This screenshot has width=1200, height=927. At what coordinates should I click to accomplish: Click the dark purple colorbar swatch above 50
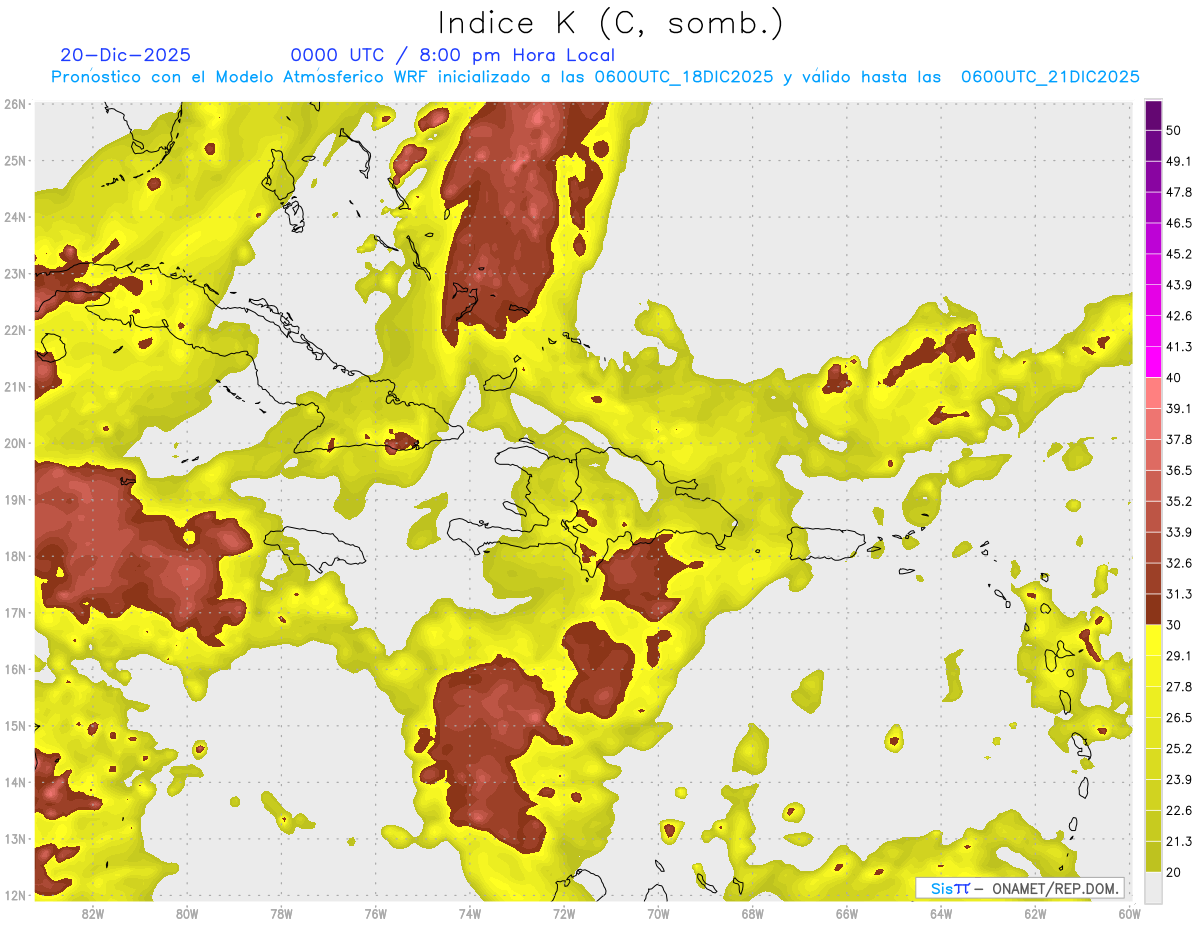[x=1153, y=115]
